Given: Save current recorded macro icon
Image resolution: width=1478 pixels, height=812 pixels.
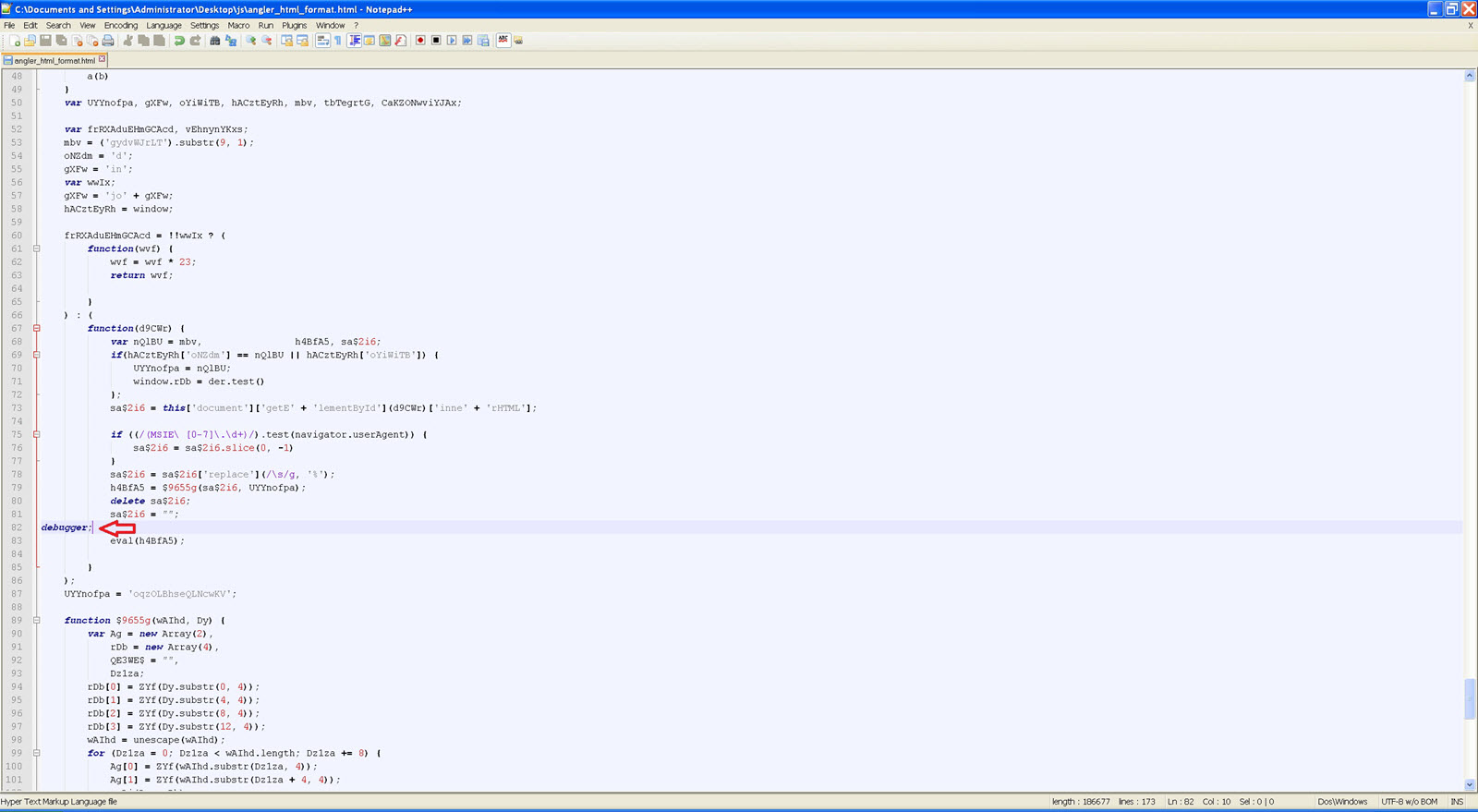Looking at the screenshot, I should [x=483, y=41].
